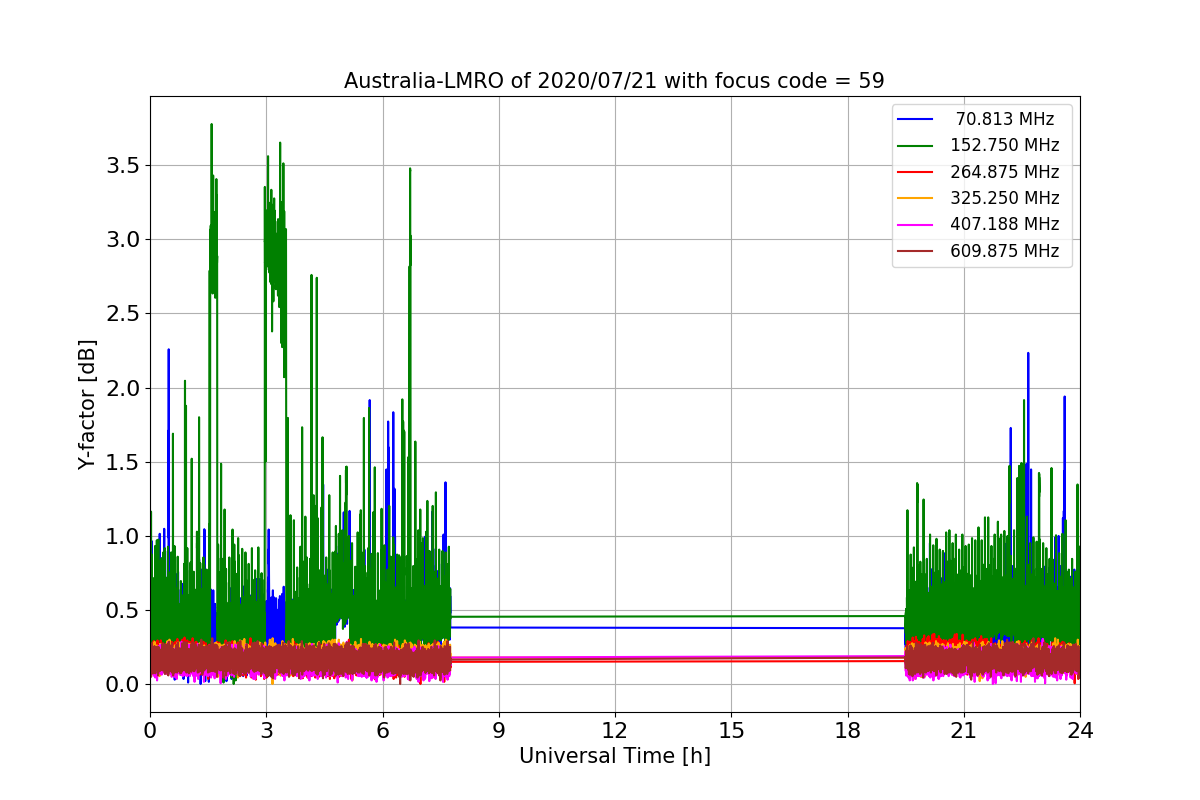This screenshot has height=800, width=1200.
Task: Click the 9 hour x-axis tick label
Action: point(499,731)
